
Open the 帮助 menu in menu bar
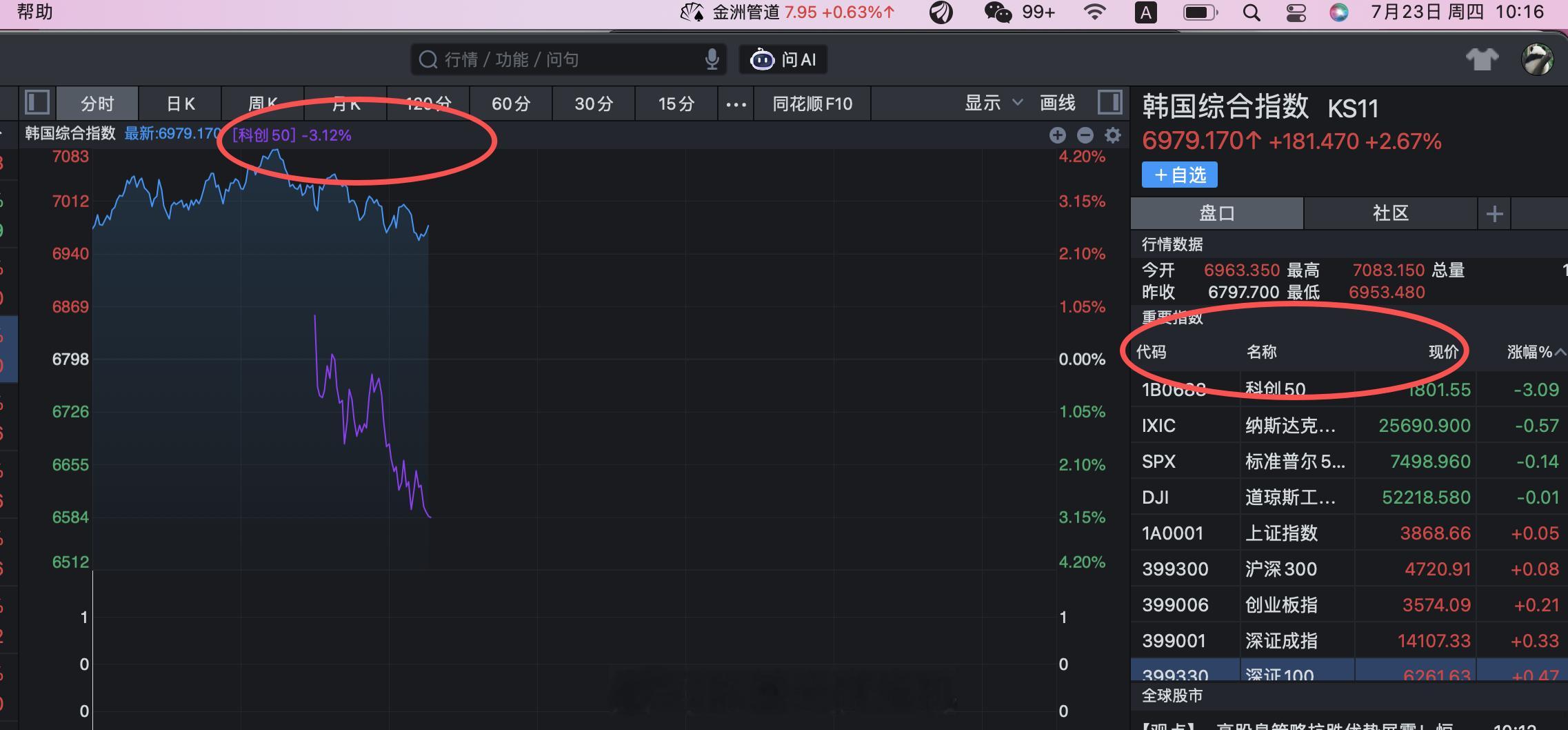point(34,12)
